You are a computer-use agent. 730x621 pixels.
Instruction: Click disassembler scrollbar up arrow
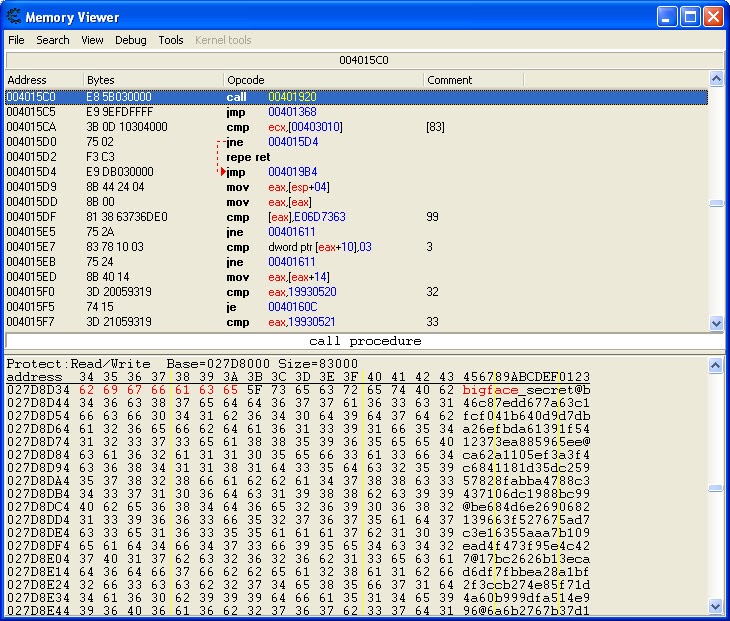[716, 79]
